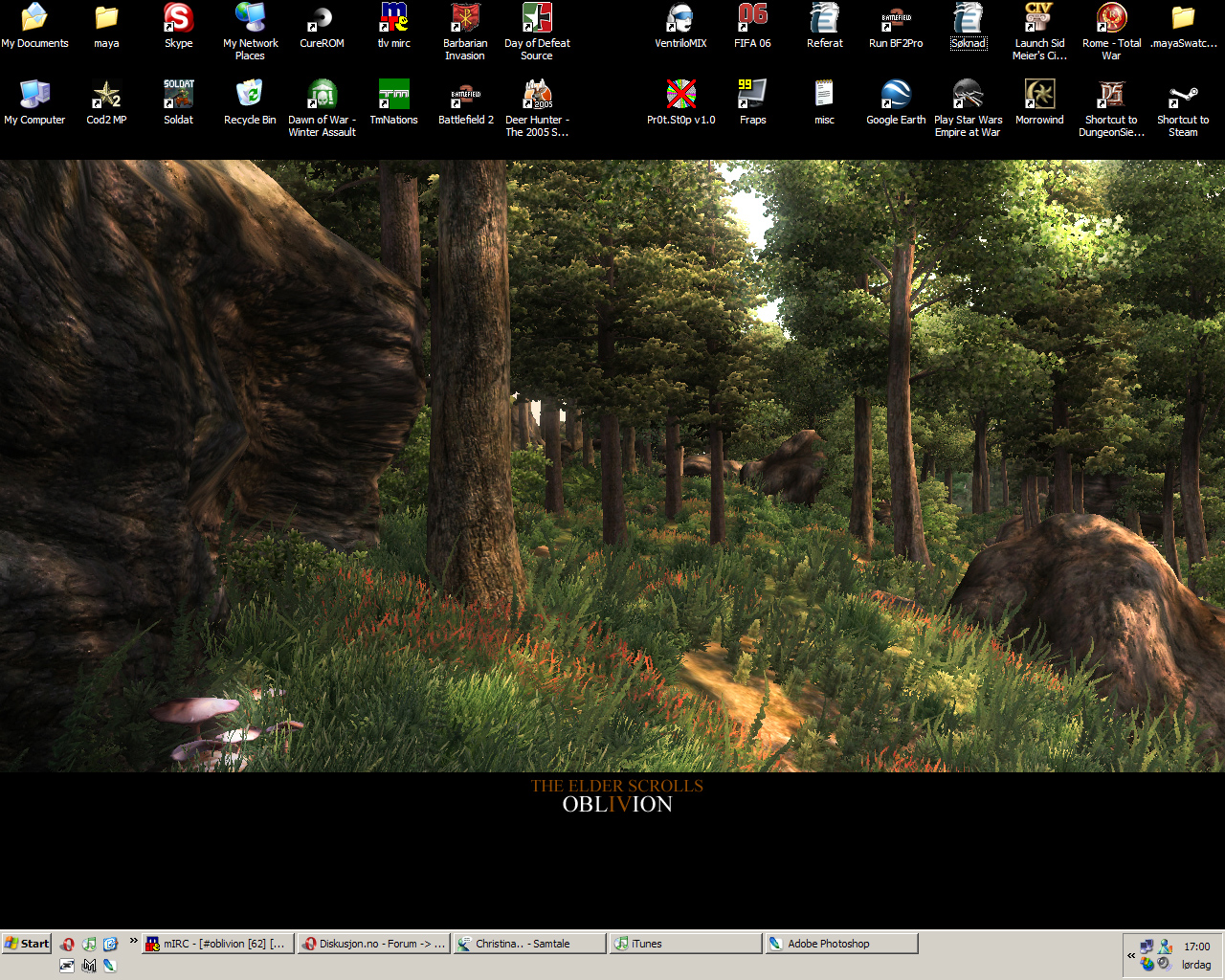Switch to Christina Samtale chat window

[x=530, y=944]
